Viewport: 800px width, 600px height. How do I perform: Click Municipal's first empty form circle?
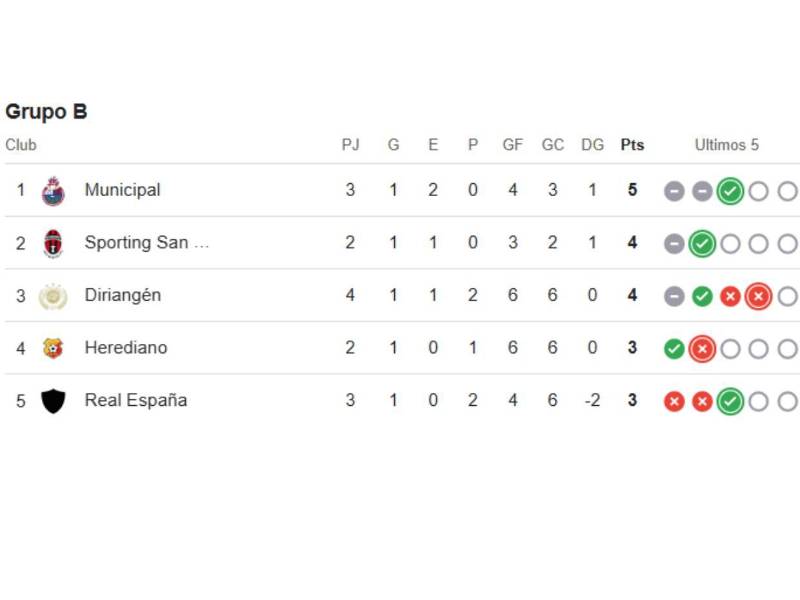coord(760,190)
